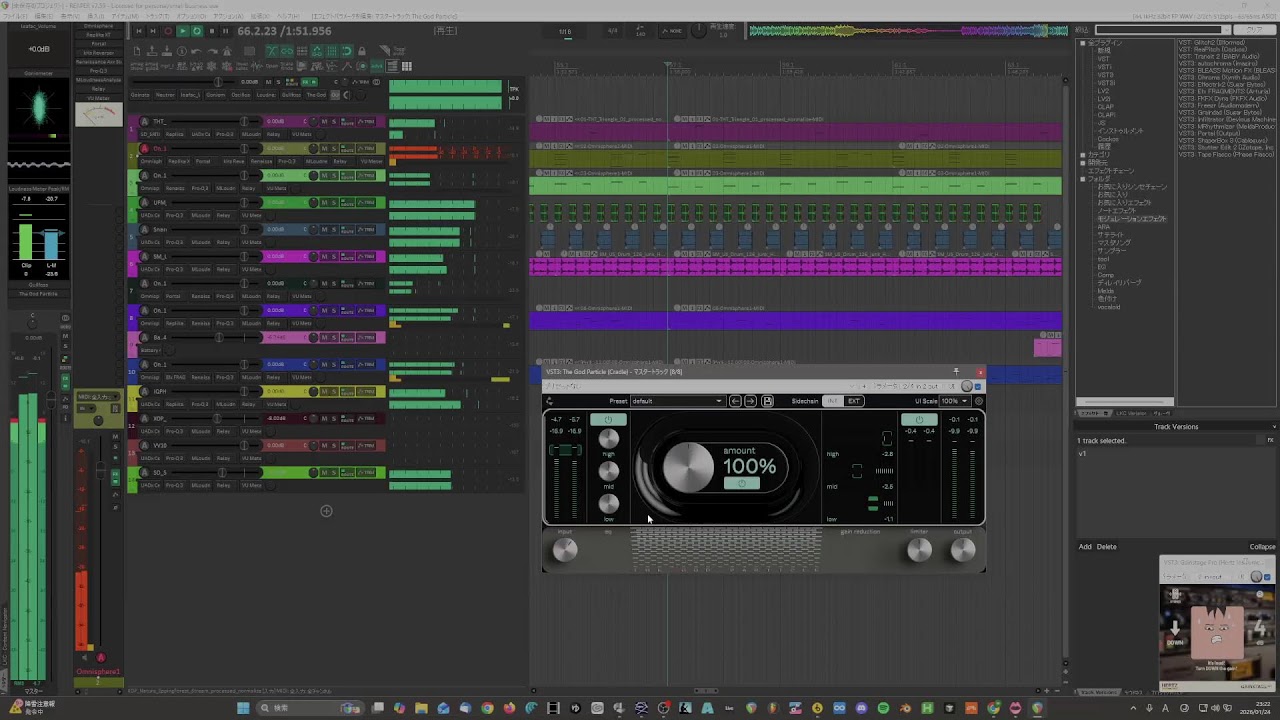
Task: Open the ヘルプ(H) menu
Action: coord(288,17)
